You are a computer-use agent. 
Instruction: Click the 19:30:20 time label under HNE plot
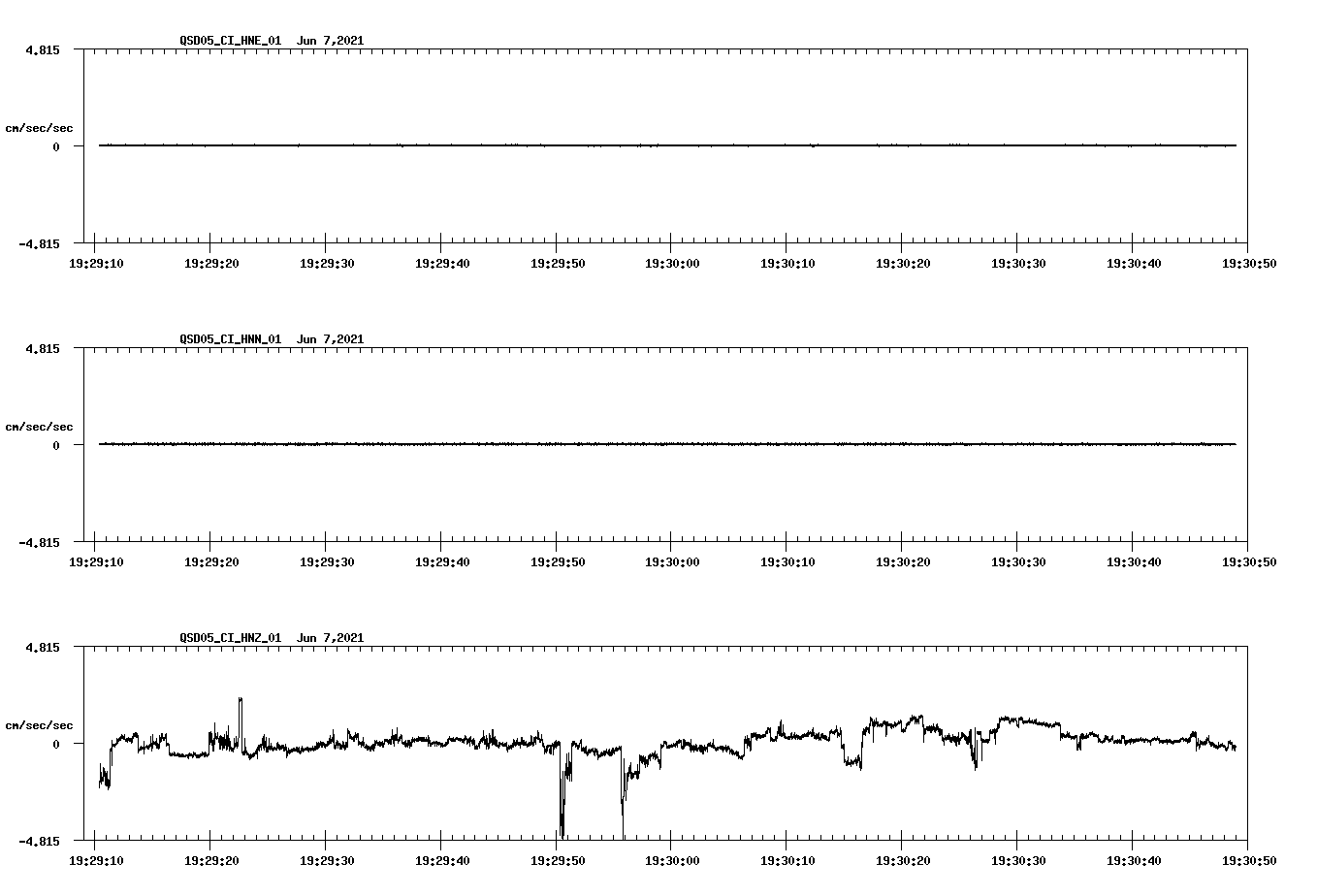[x=902, y=263]
